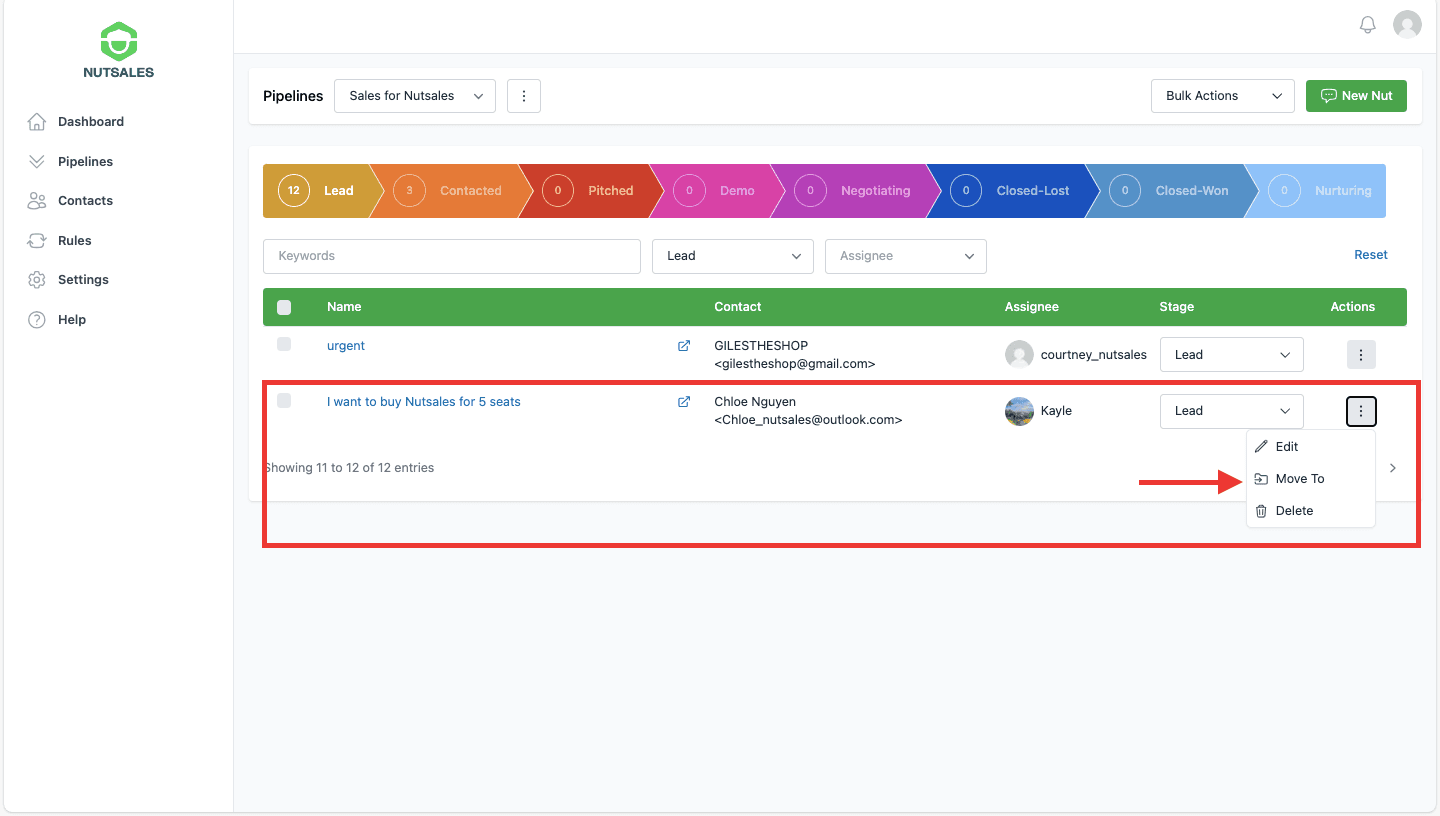
Task: Expand the Assignee filter dropdown
Action: (x=905, y=256)
